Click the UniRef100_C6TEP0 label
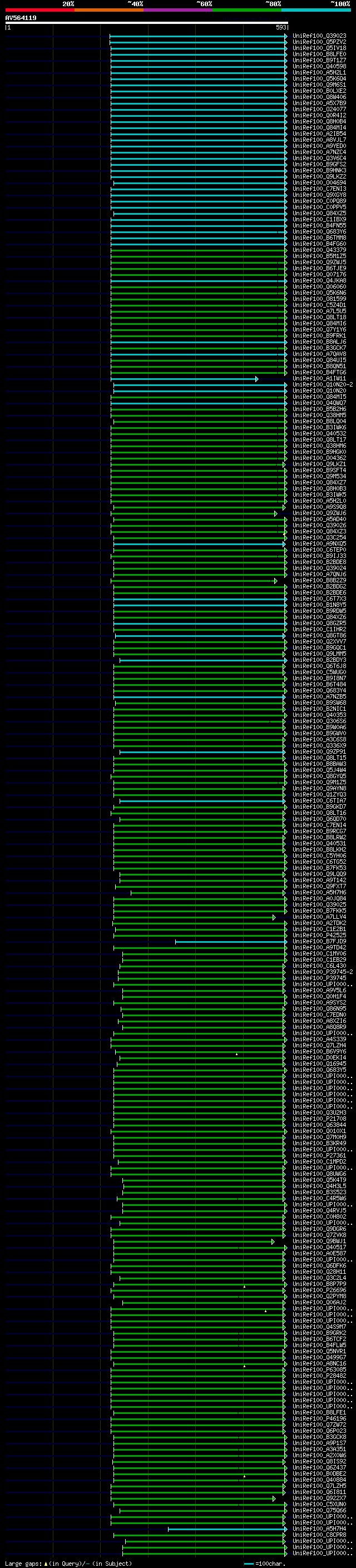The width and height of the screenshot is (356, 1568). click(x=319, y=550)
